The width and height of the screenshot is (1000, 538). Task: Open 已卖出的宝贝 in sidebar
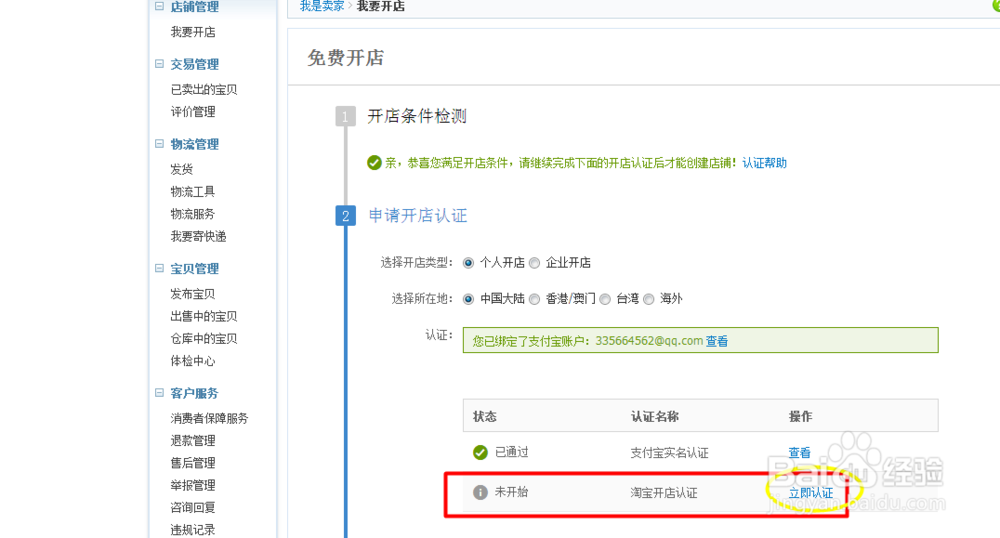(x=203, y=89)
